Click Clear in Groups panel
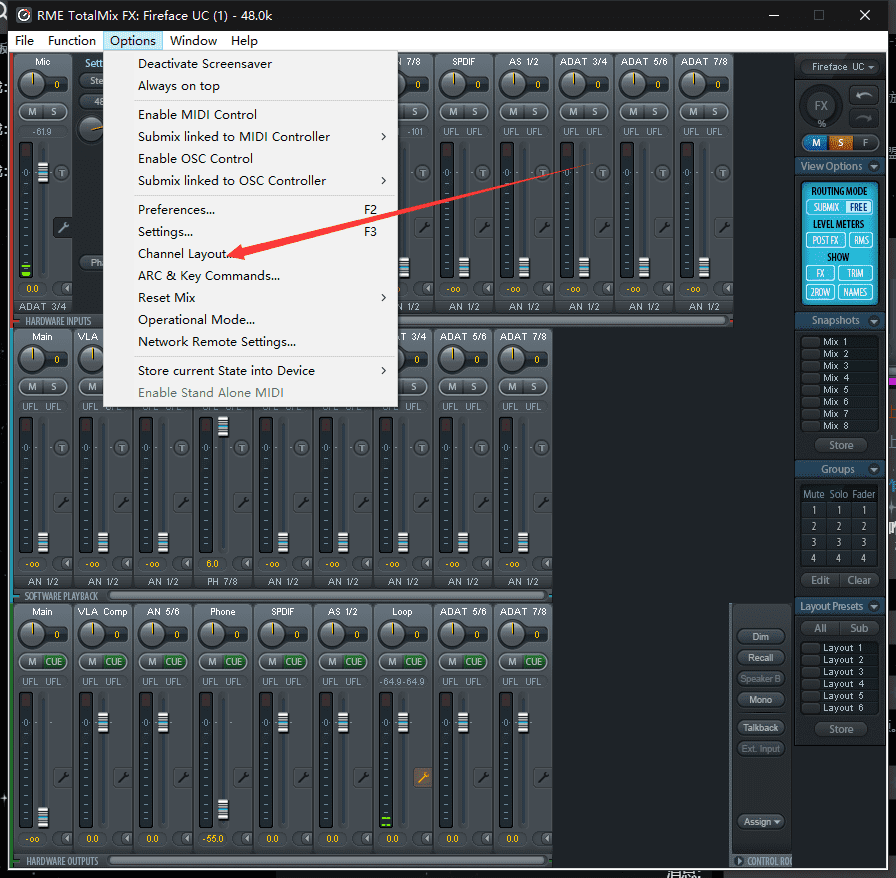The image size is (896, 878). coord(859,580)
